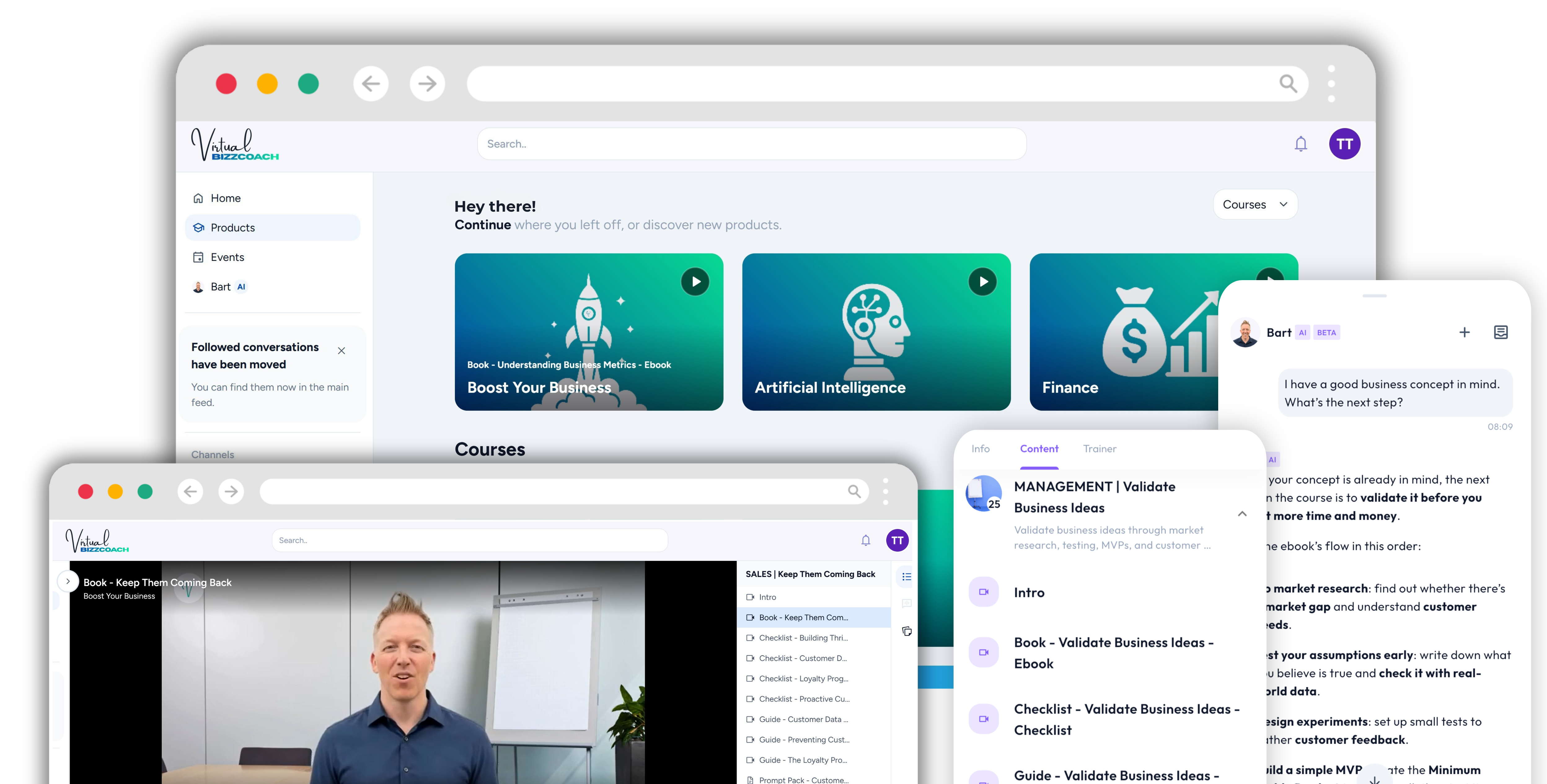
Task: Play the Boost Your Business card
Action: click(x=695, y=282)
